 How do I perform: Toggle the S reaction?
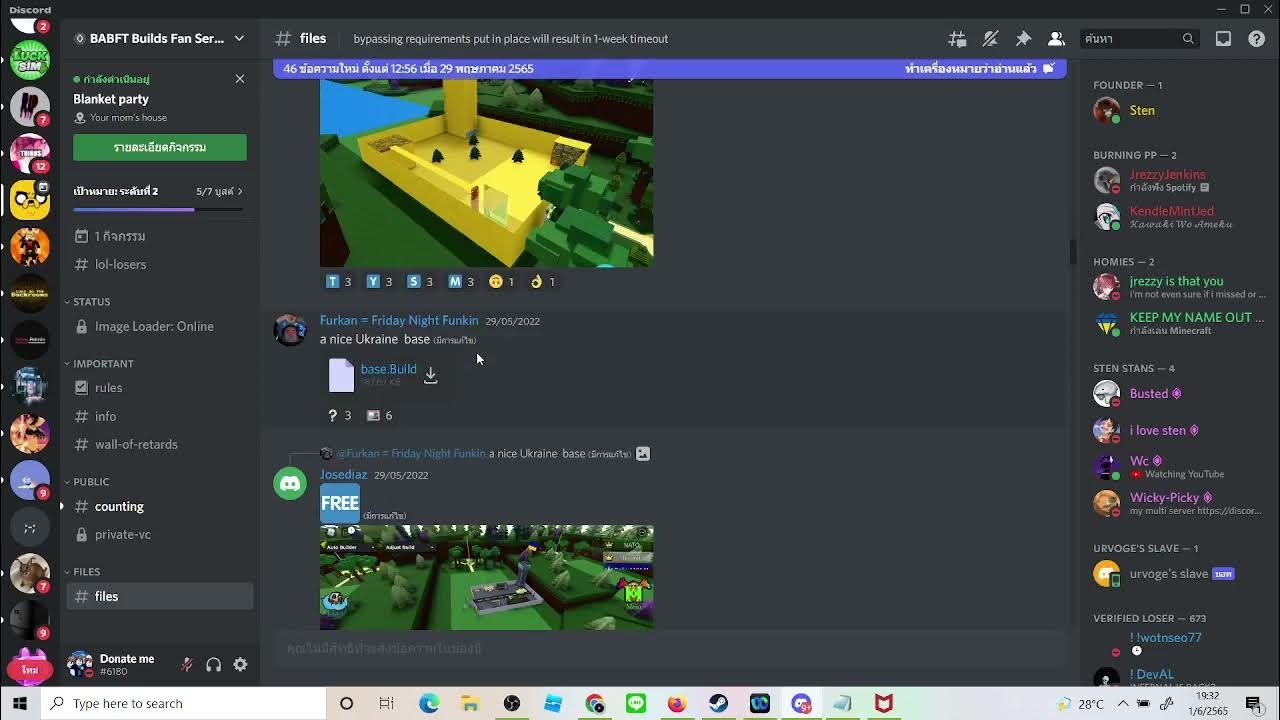tap(420, 282)
